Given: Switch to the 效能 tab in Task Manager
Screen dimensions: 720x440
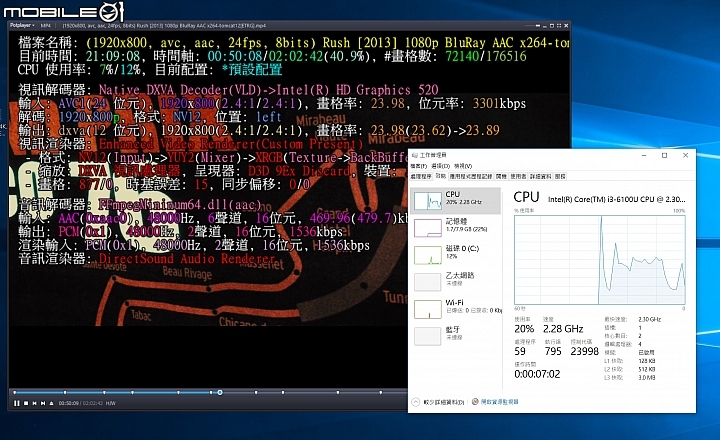Looking at the screenshot, I should tap(440, 176).
